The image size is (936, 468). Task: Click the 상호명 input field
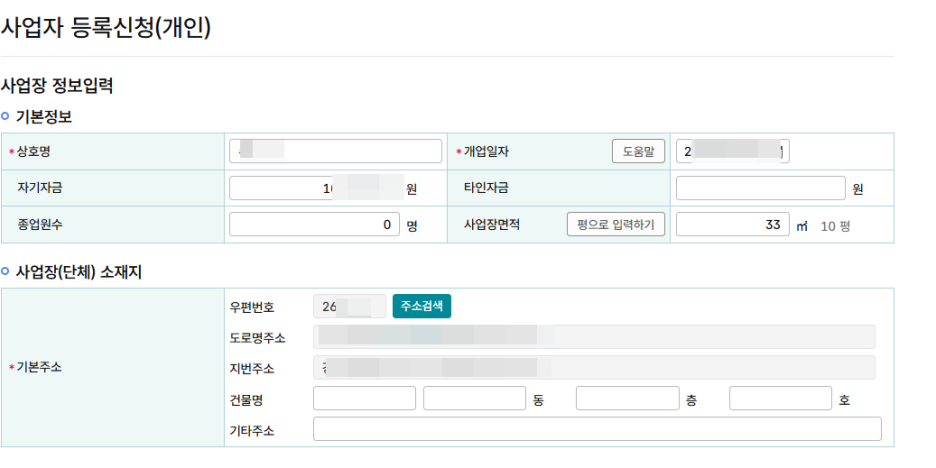coord(336,151)
